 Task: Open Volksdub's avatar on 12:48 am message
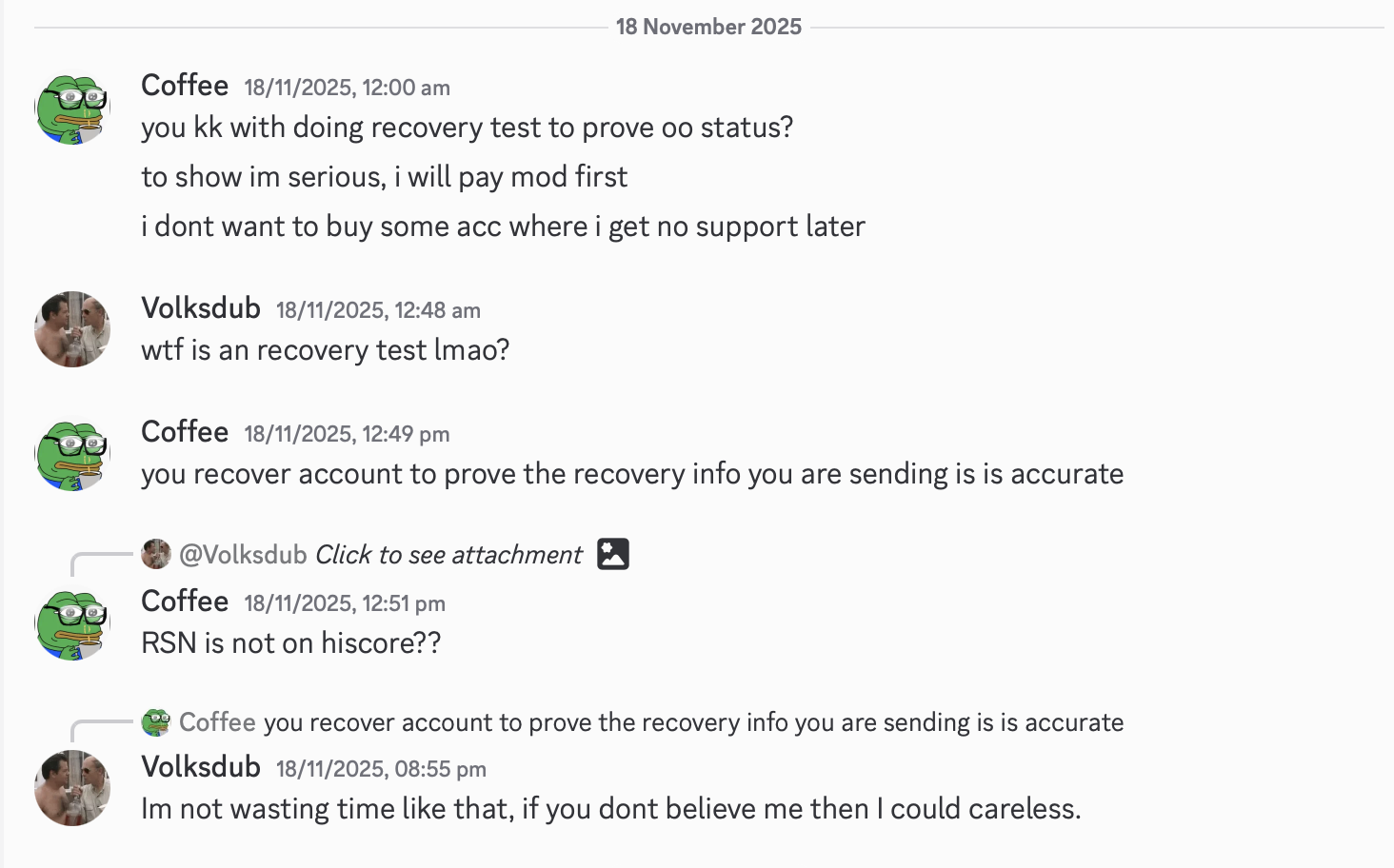(72, 329)
